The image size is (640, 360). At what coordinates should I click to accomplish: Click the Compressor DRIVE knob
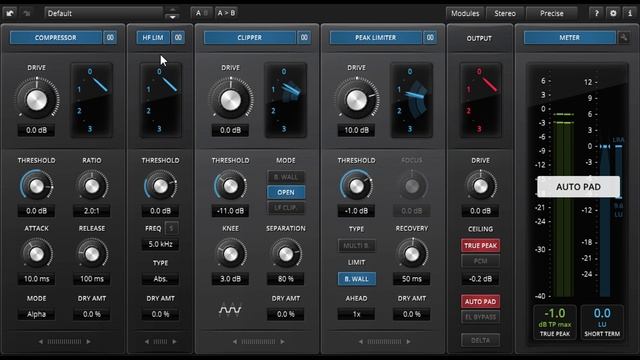click(x=37, y=100)
